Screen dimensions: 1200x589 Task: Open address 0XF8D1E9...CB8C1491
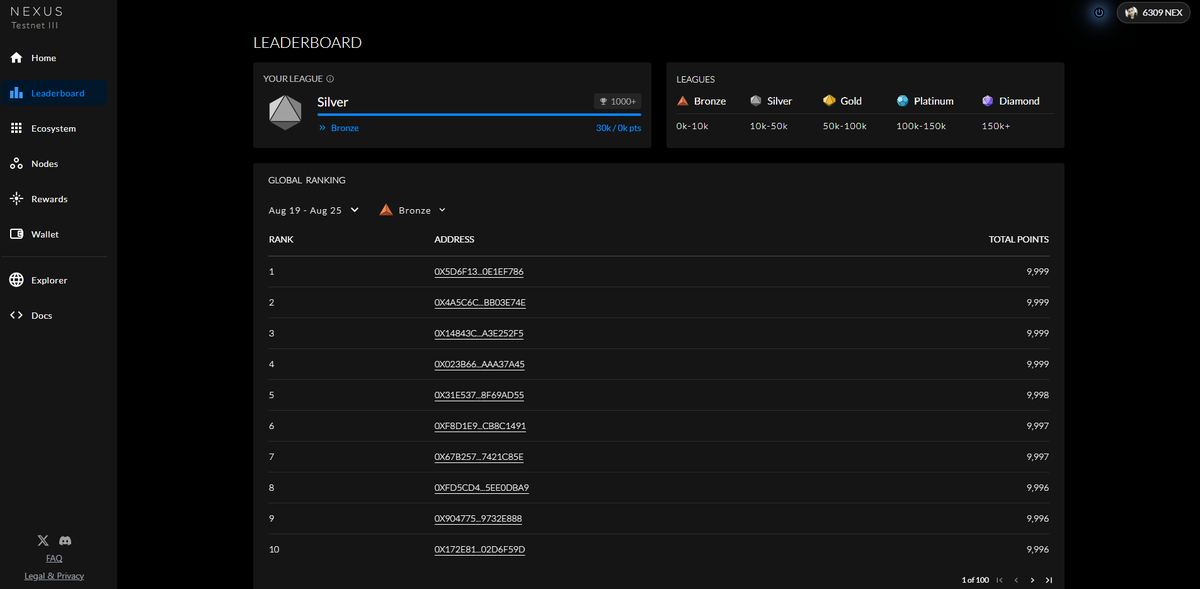[480, 426]
